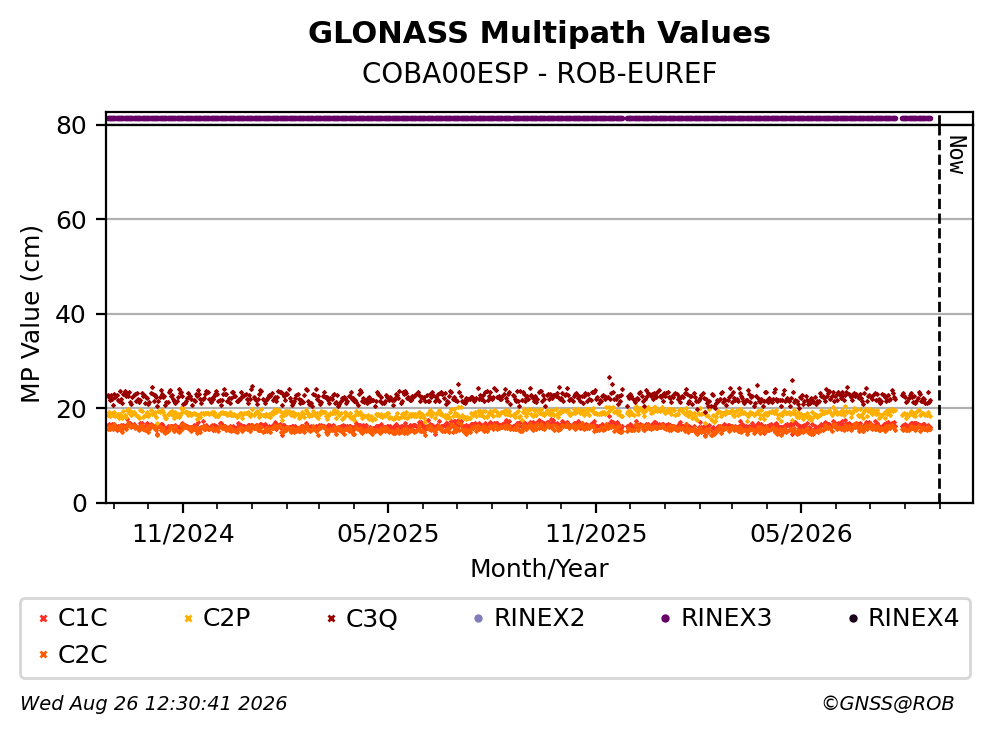Click the MP Value (cm) axis label

[30, 314]
